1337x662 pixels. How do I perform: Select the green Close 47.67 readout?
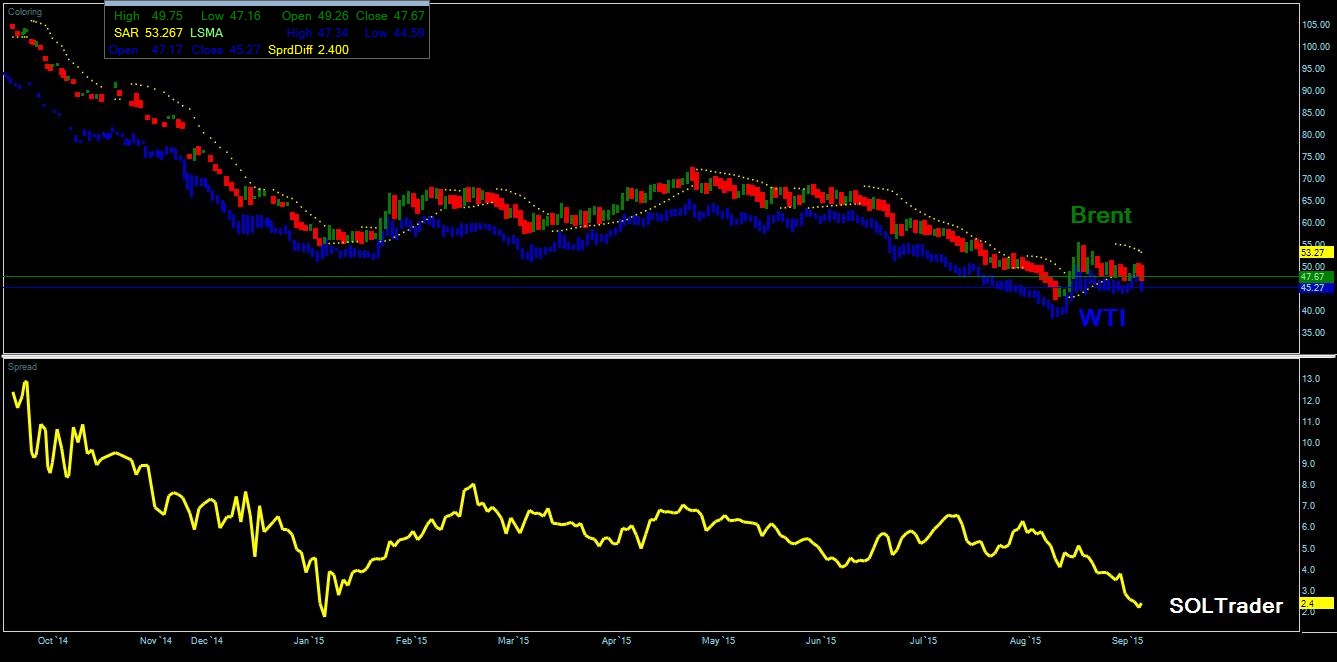click(x=390, y=16)
